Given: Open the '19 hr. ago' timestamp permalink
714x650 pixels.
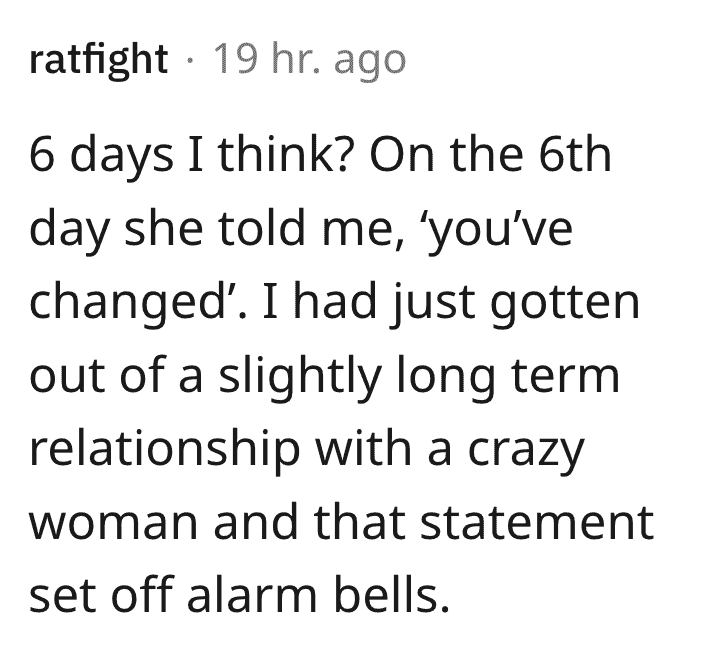Looking at the screenshot, I should pos(309,61).
